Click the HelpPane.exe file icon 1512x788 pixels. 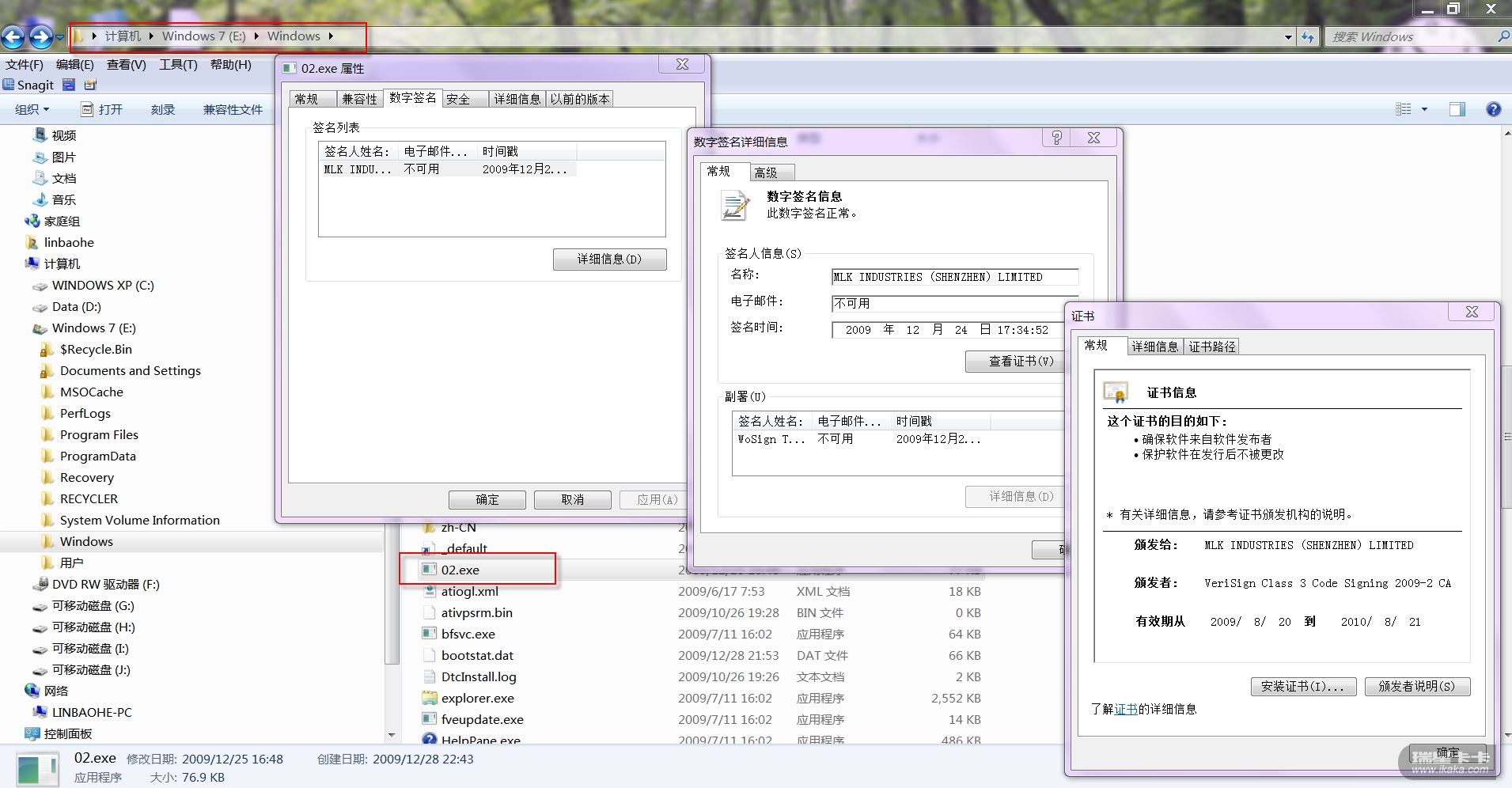pyautogui.click(x=430, y=740)
